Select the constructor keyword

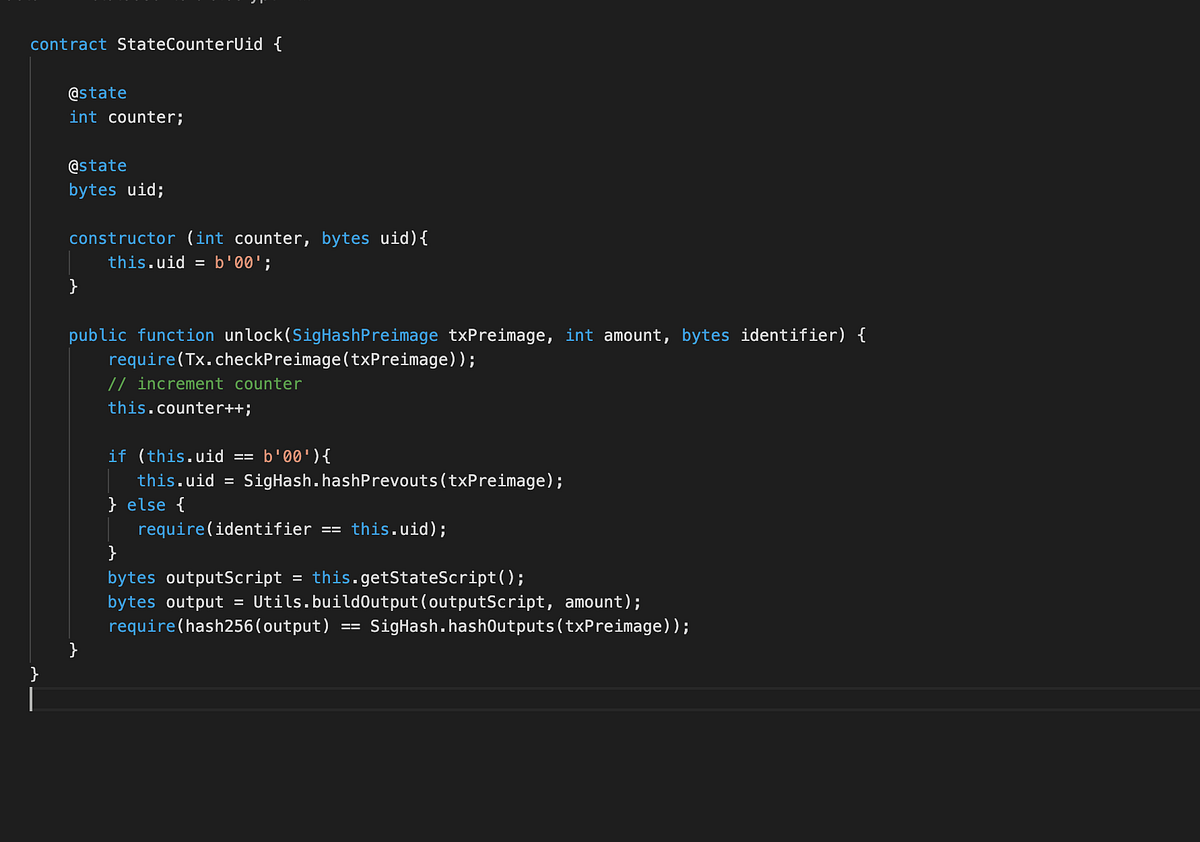(122, 238)
